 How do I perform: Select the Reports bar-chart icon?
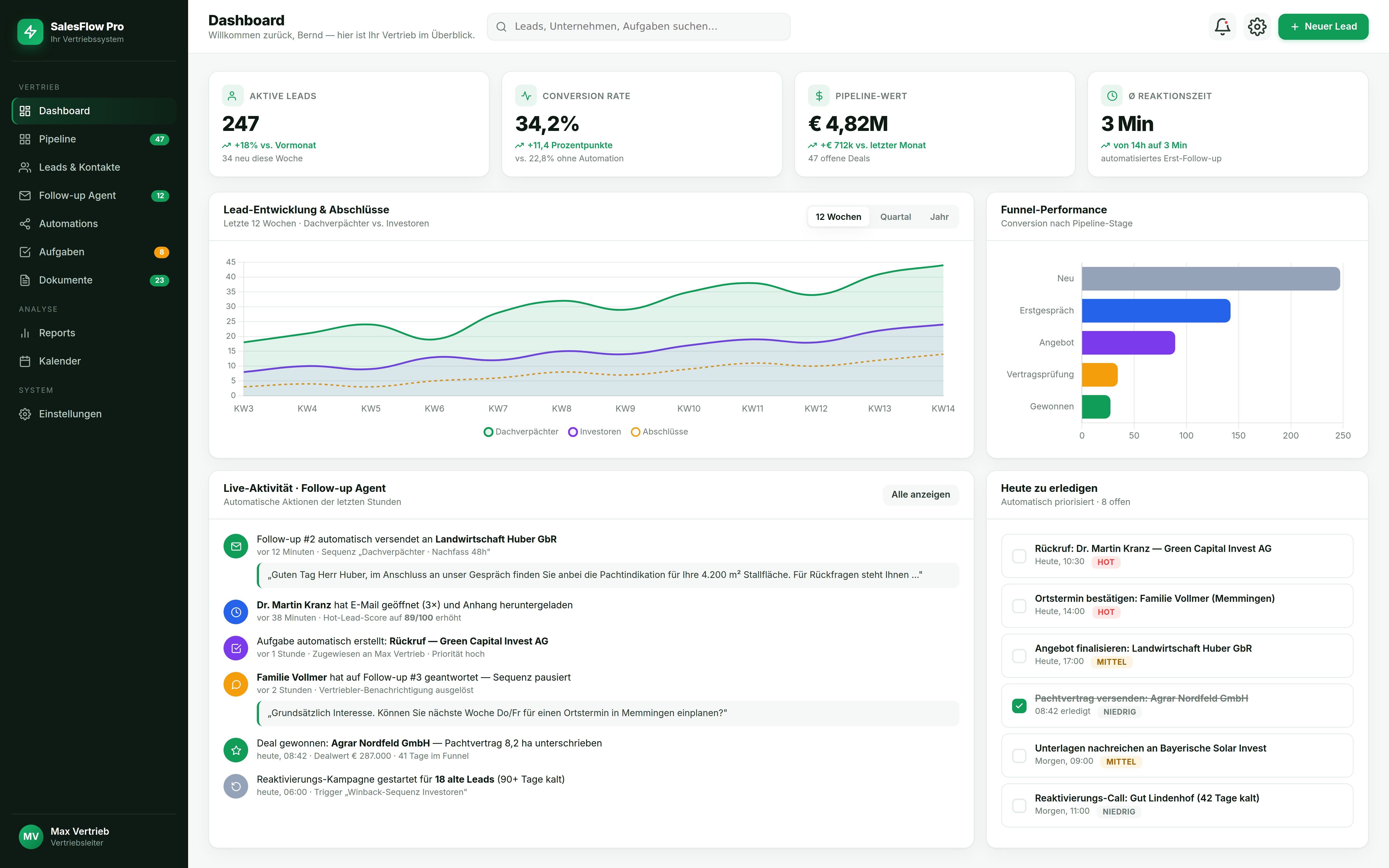click(25, 332)
